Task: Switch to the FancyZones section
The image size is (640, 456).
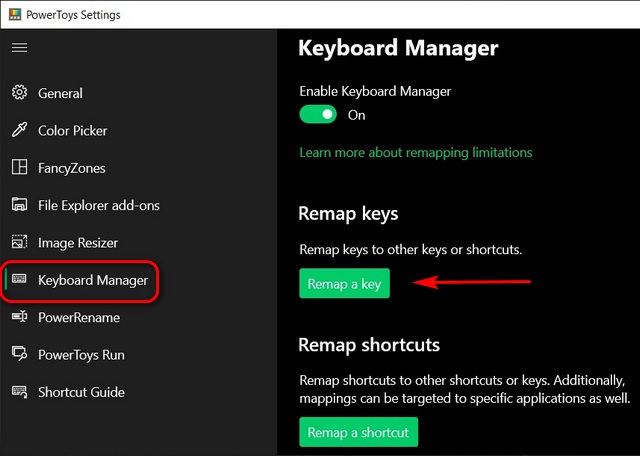Action: 71,168
